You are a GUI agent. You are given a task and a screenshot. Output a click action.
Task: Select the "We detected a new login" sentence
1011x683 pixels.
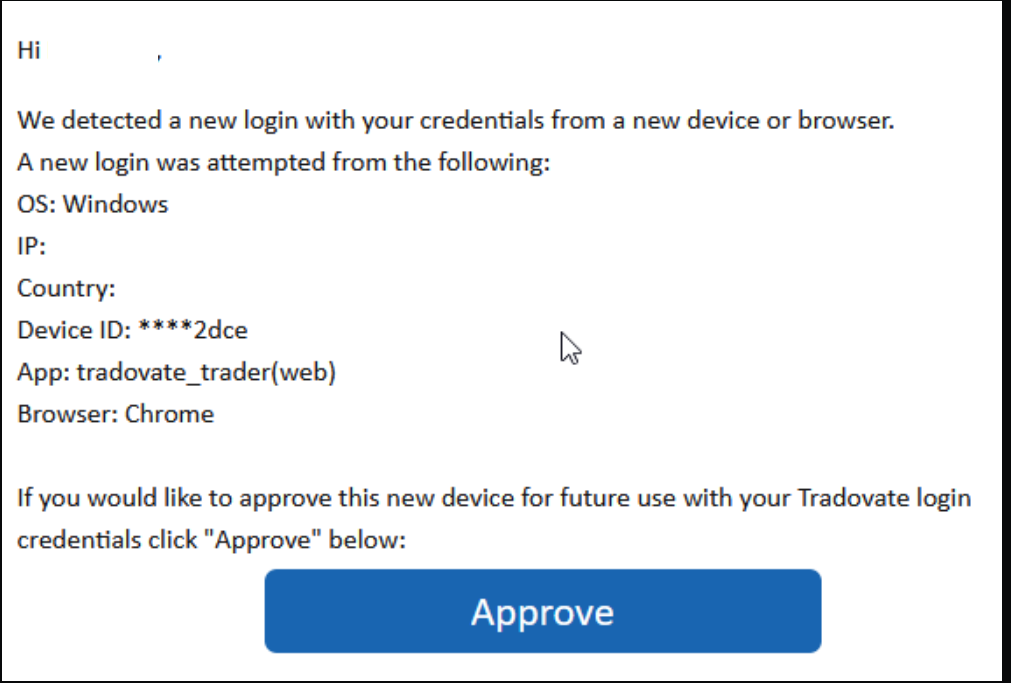click(x=456, y=121)
